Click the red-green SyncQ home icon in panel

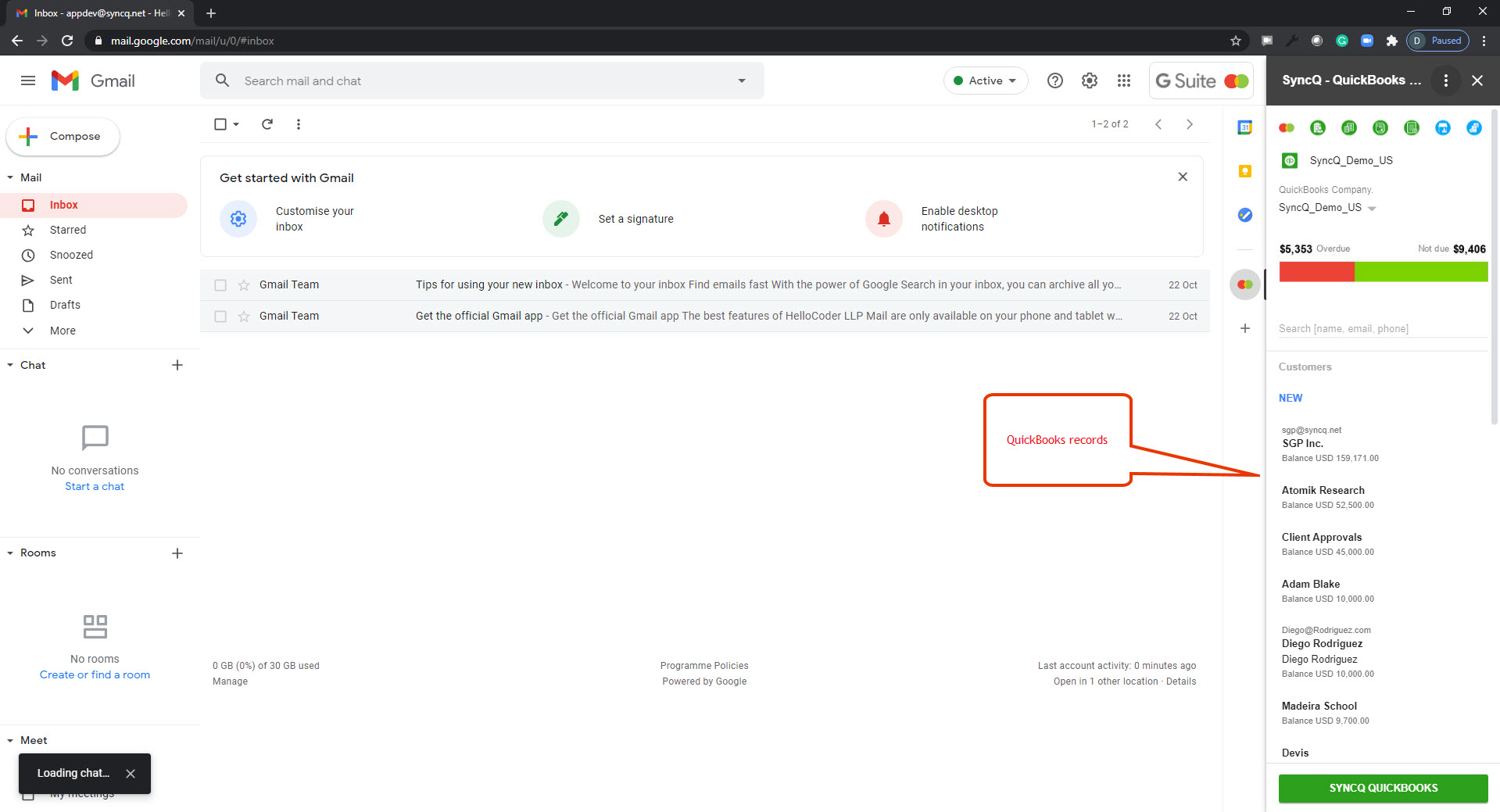click(x=1287, y=128)
